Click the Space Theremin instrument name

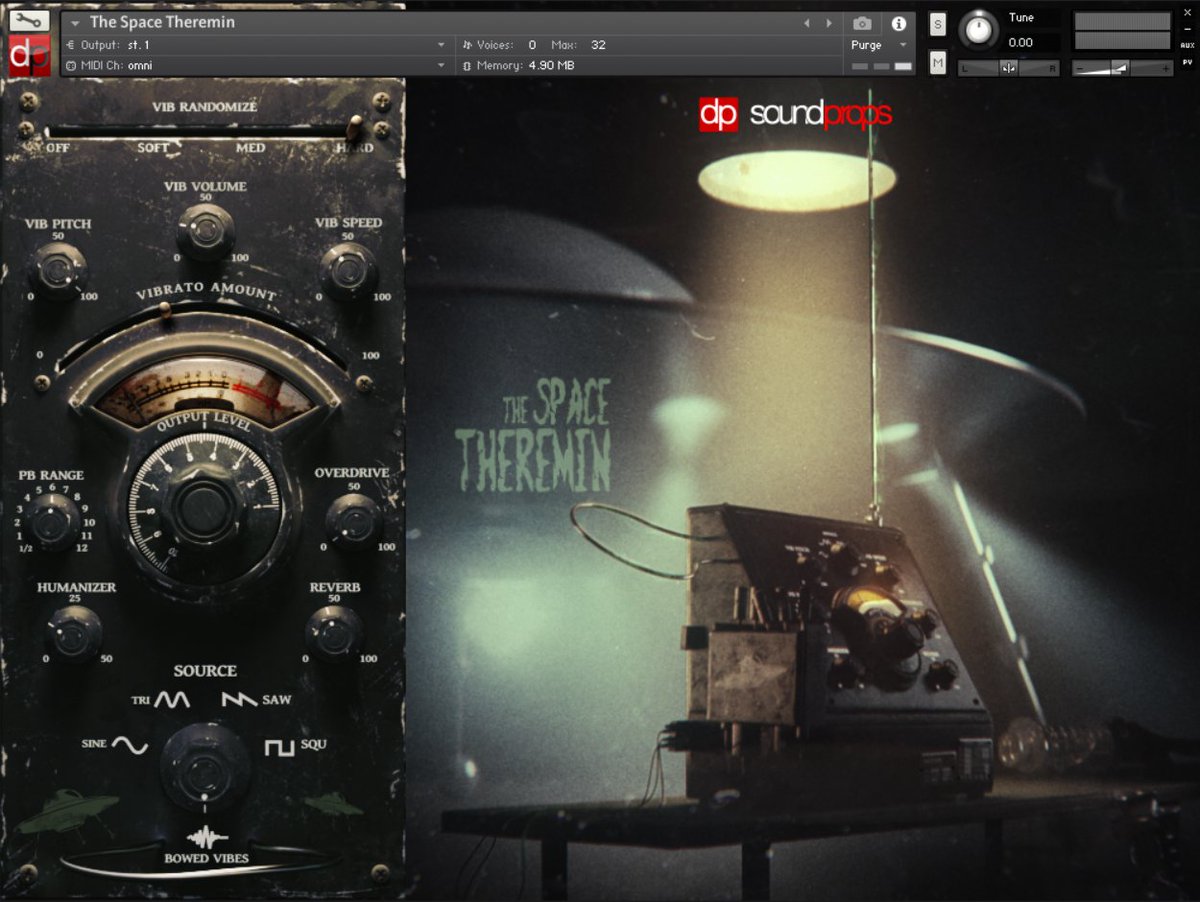pyautogui.click(x=162, y=22)
